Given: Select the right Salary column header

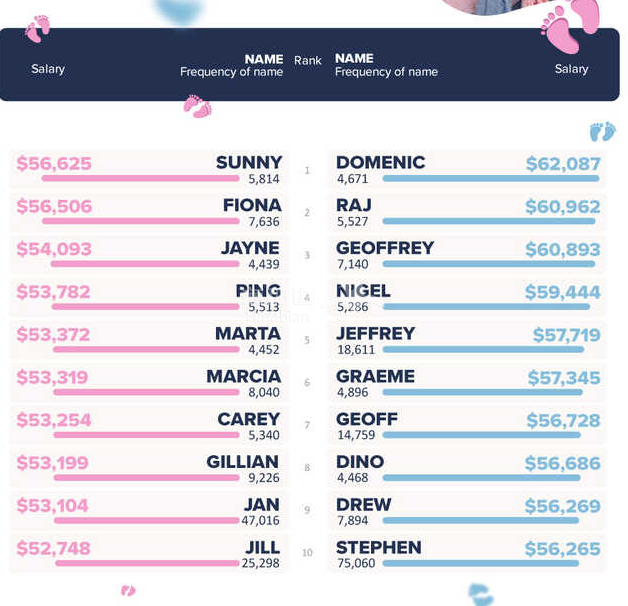Looking at the screenshot, I should (571, 69).
